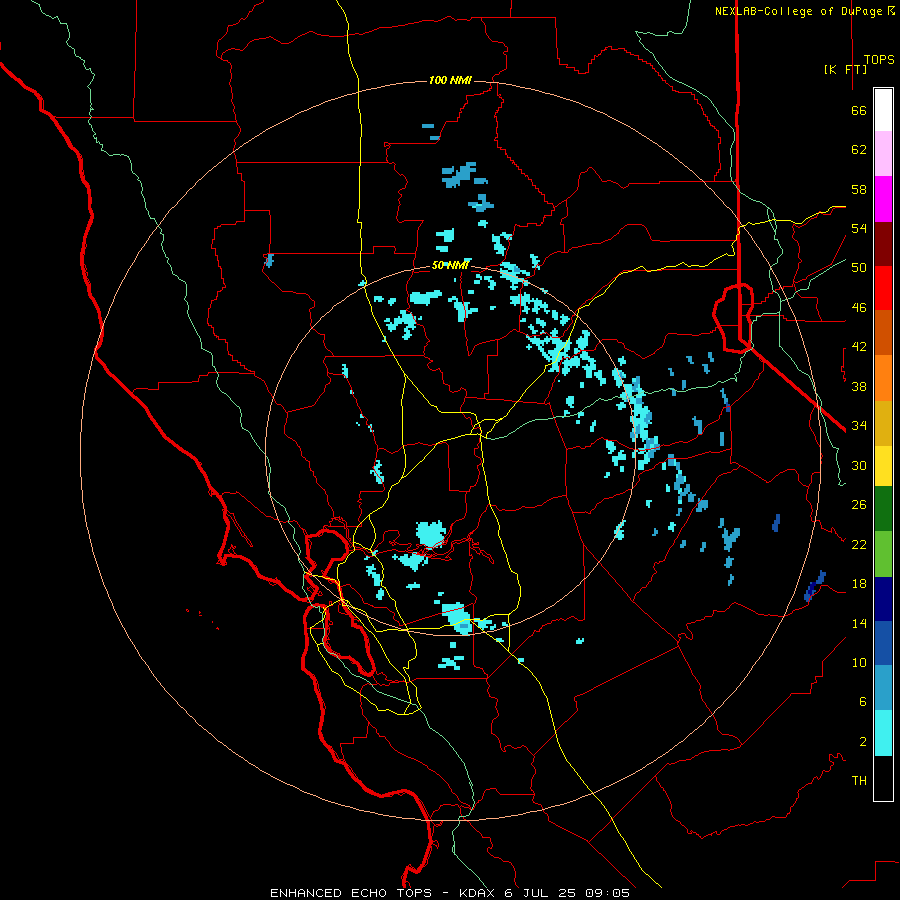
Task: Click the legend value '34'
Action: (859, 426)
